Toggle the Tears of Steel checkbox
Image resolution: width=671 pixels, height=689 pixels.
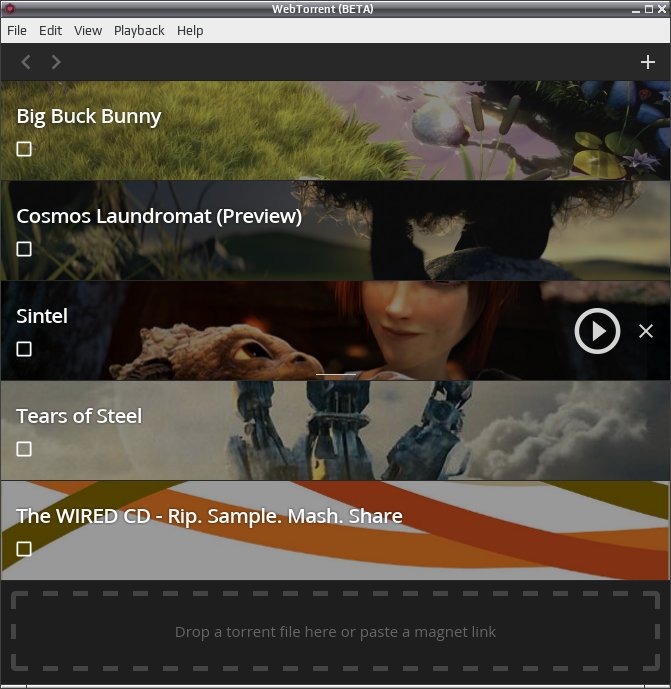(x=24, y=449)
